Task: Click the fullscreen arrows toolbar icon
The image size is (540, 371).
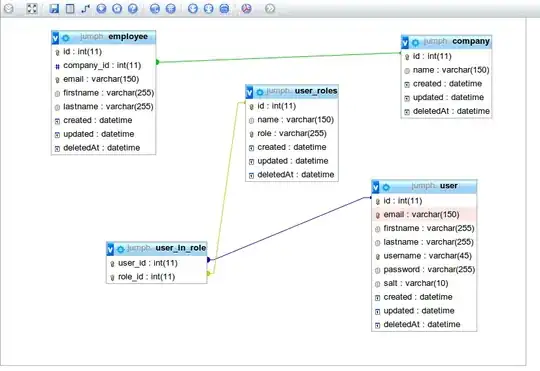Action: coord(32,9)
